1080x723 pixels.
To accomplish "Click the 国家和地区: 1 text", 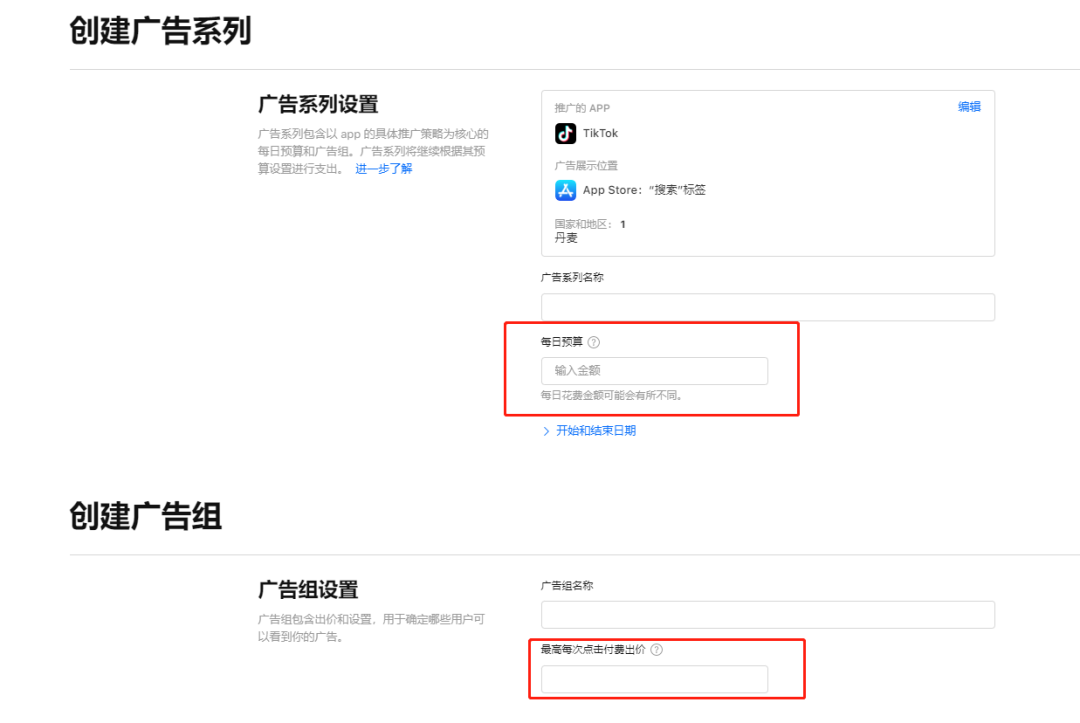I will click(590, 224).
